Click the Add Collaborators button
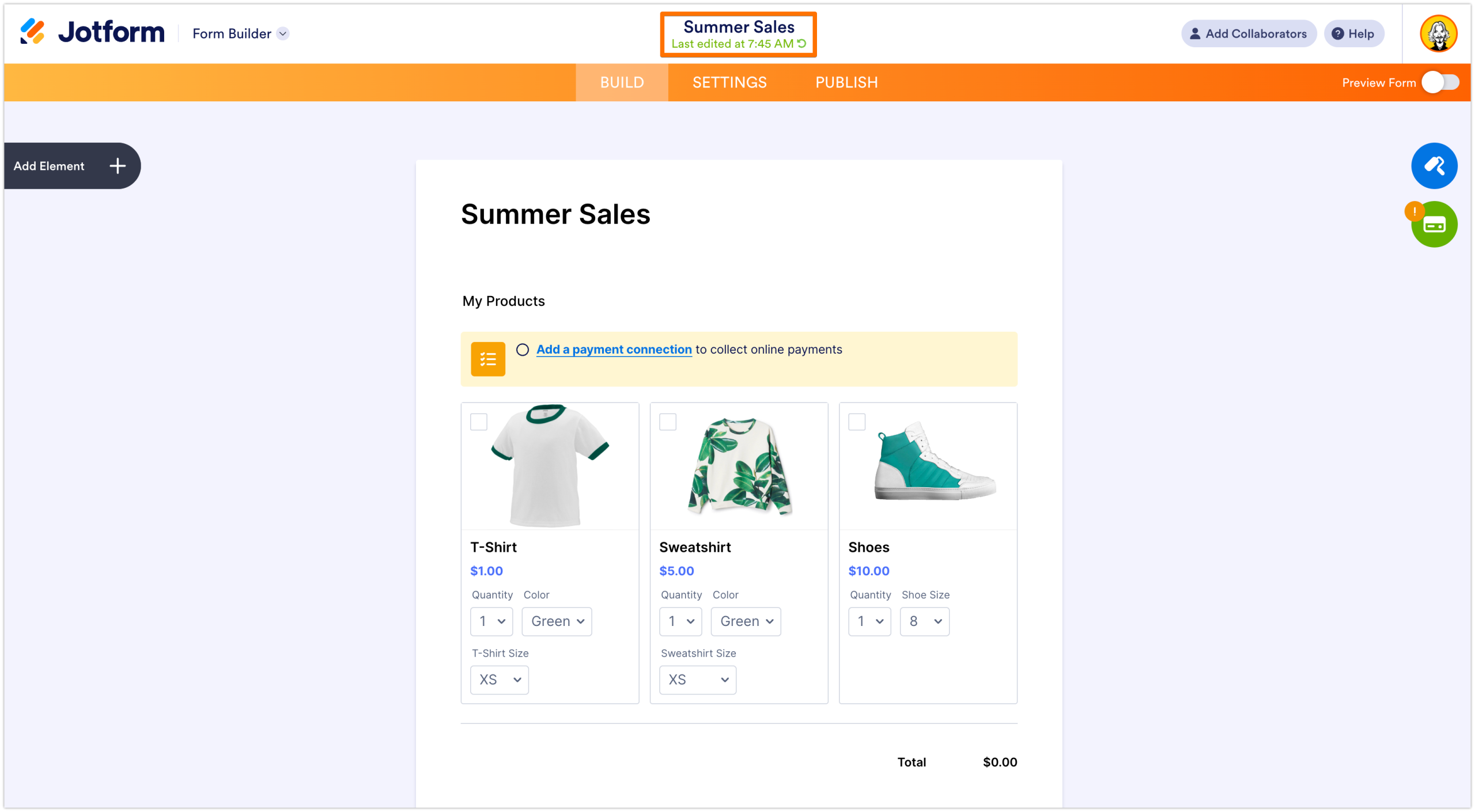Image resolution: width=1475 pixels, height=812 pixels. 1249,33
